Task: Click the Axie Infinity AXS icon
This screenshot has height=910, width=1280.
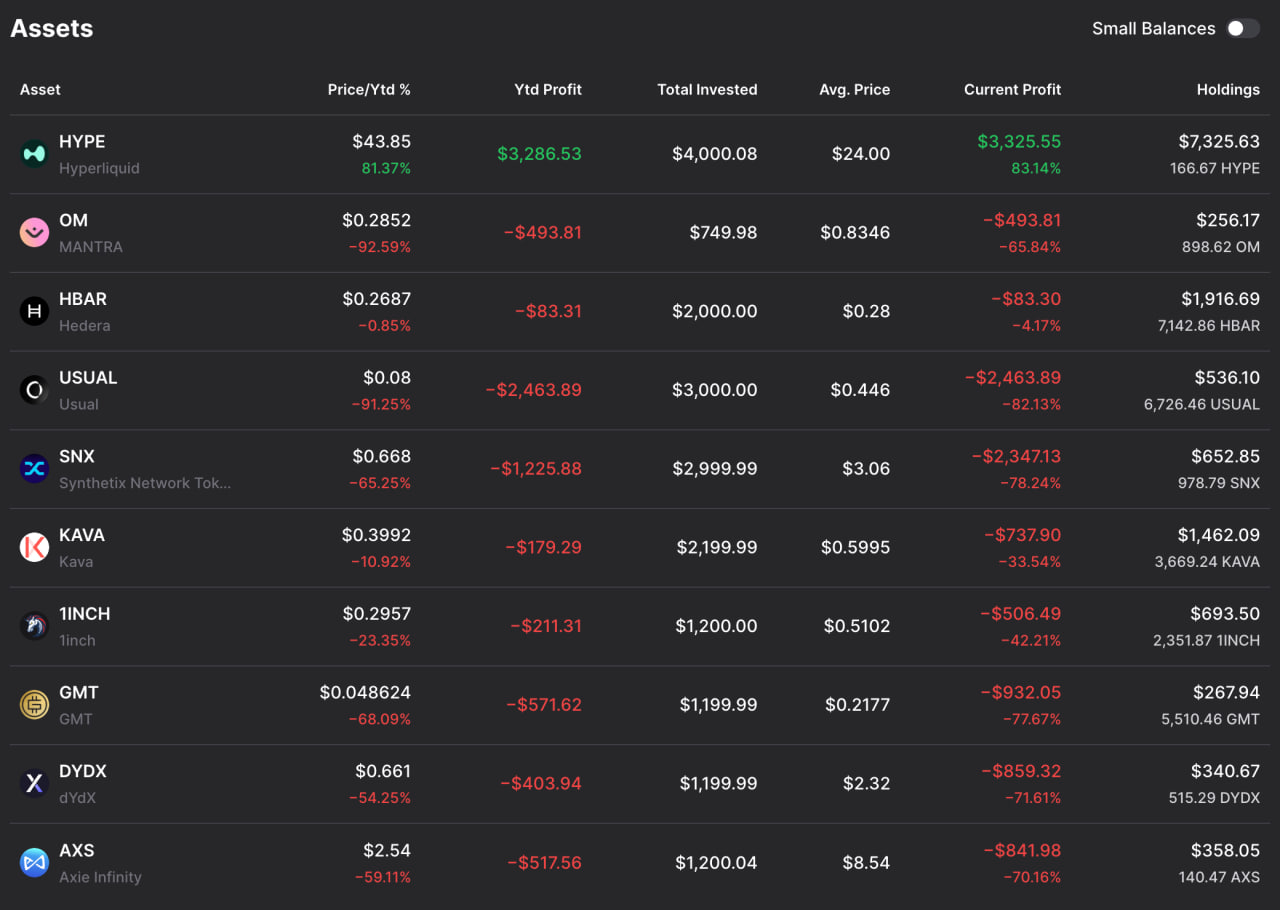Action: [x=34, y=862]
